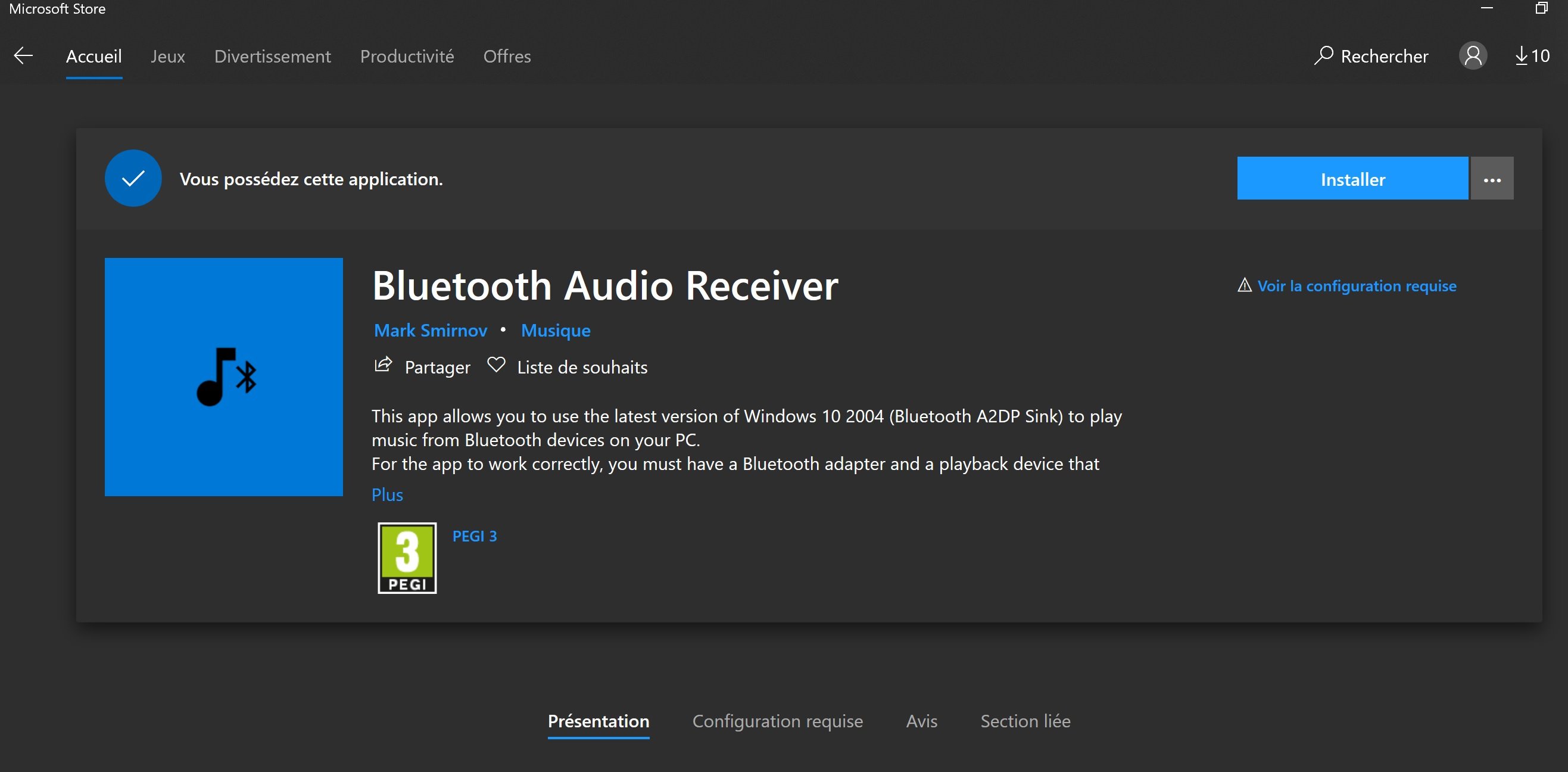Switch to the Avis tab
Image resolution: width=1568 pixels, height=772 pixels.
921,721
